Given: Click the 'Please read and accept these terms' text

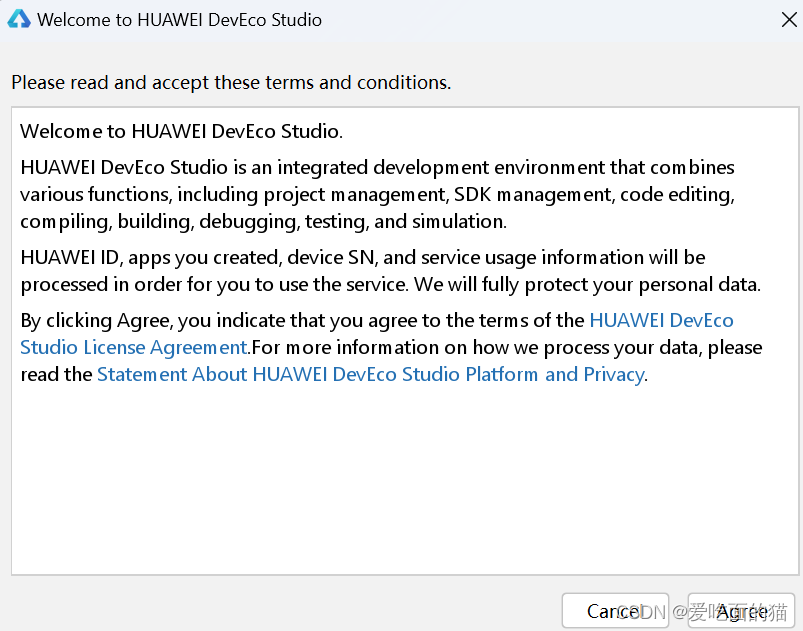Looking at the screenshot, I should (x=231, y=82).
